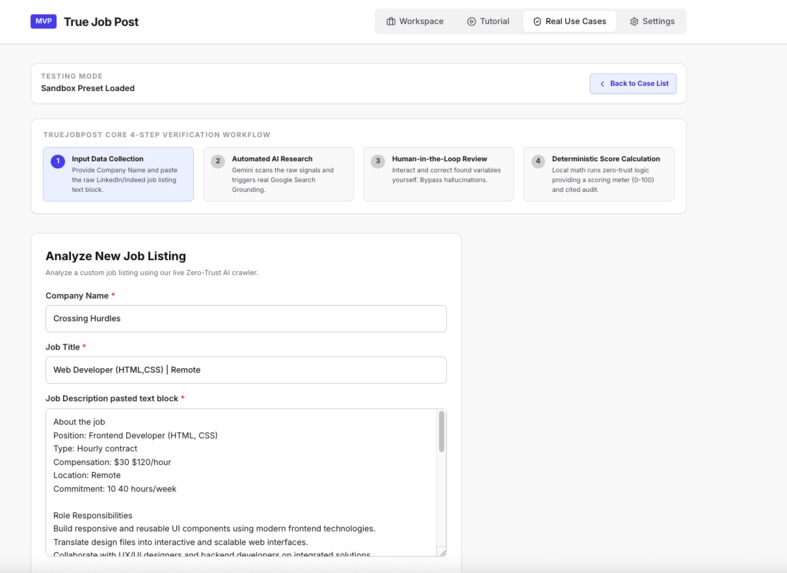Open the Workspace tab
This screenshot has width=787, height=573.
(415, 22)
